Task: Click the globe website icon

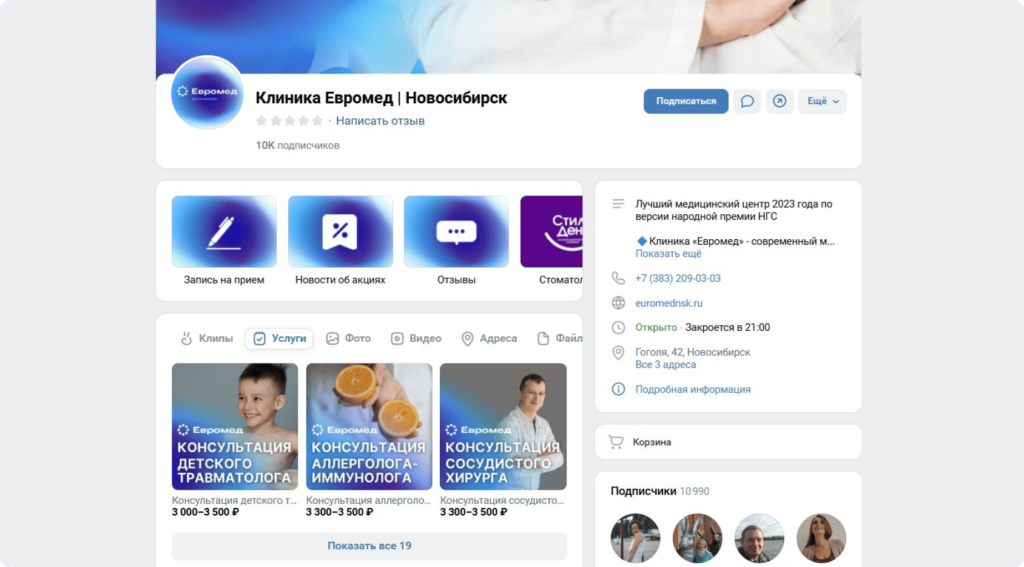Action: point(618,303)
